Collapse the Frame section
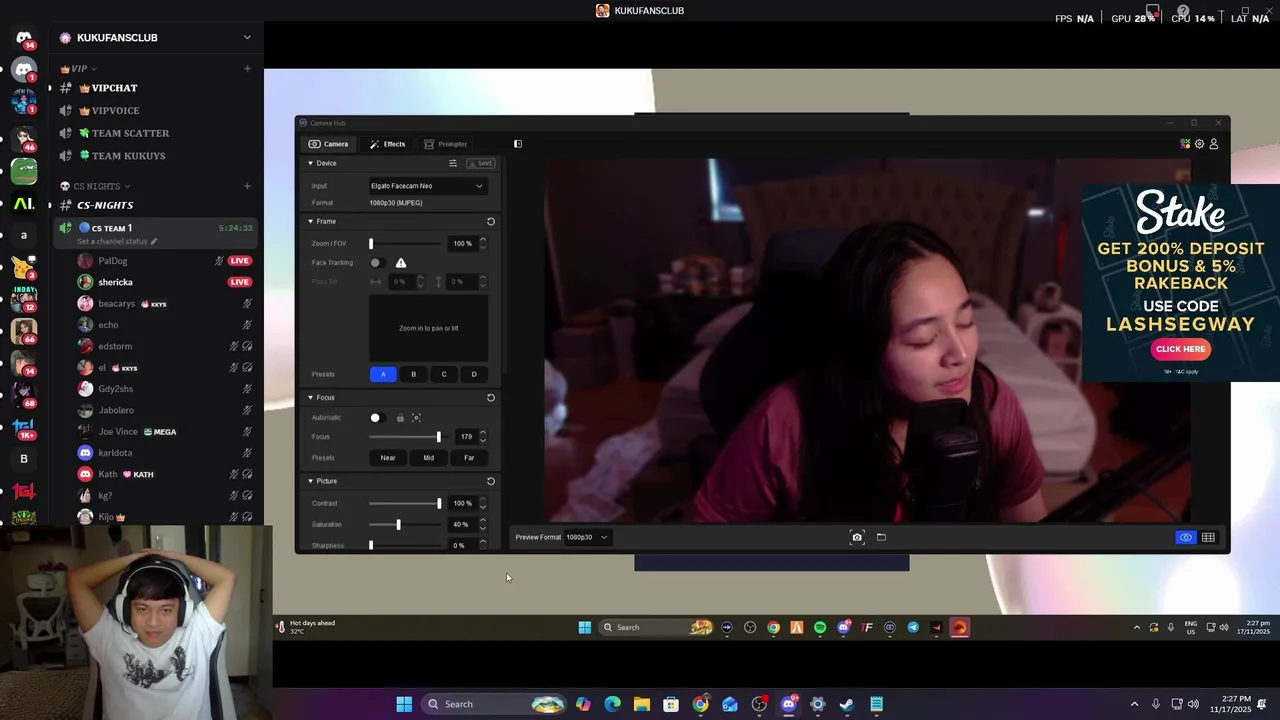Viewport: 1280px width, 720px height. [x=310, y=221]
